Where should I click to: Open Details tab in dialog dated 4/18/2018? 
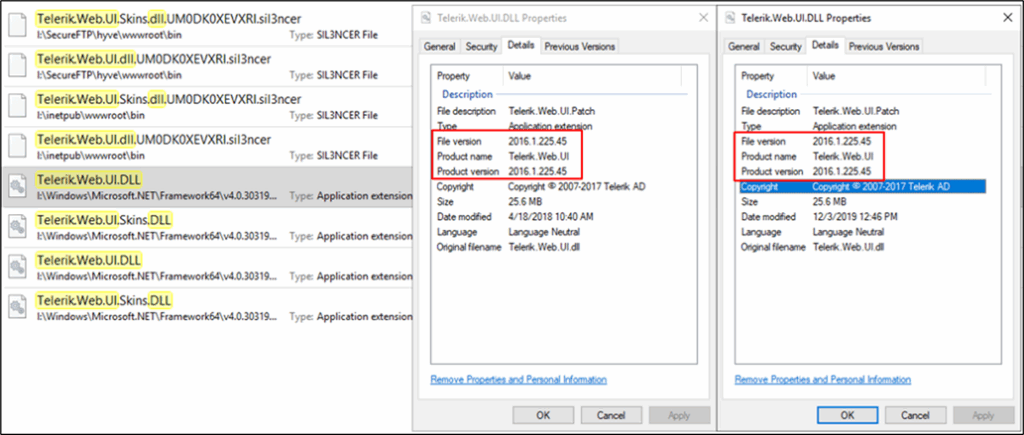coord(520,45)
